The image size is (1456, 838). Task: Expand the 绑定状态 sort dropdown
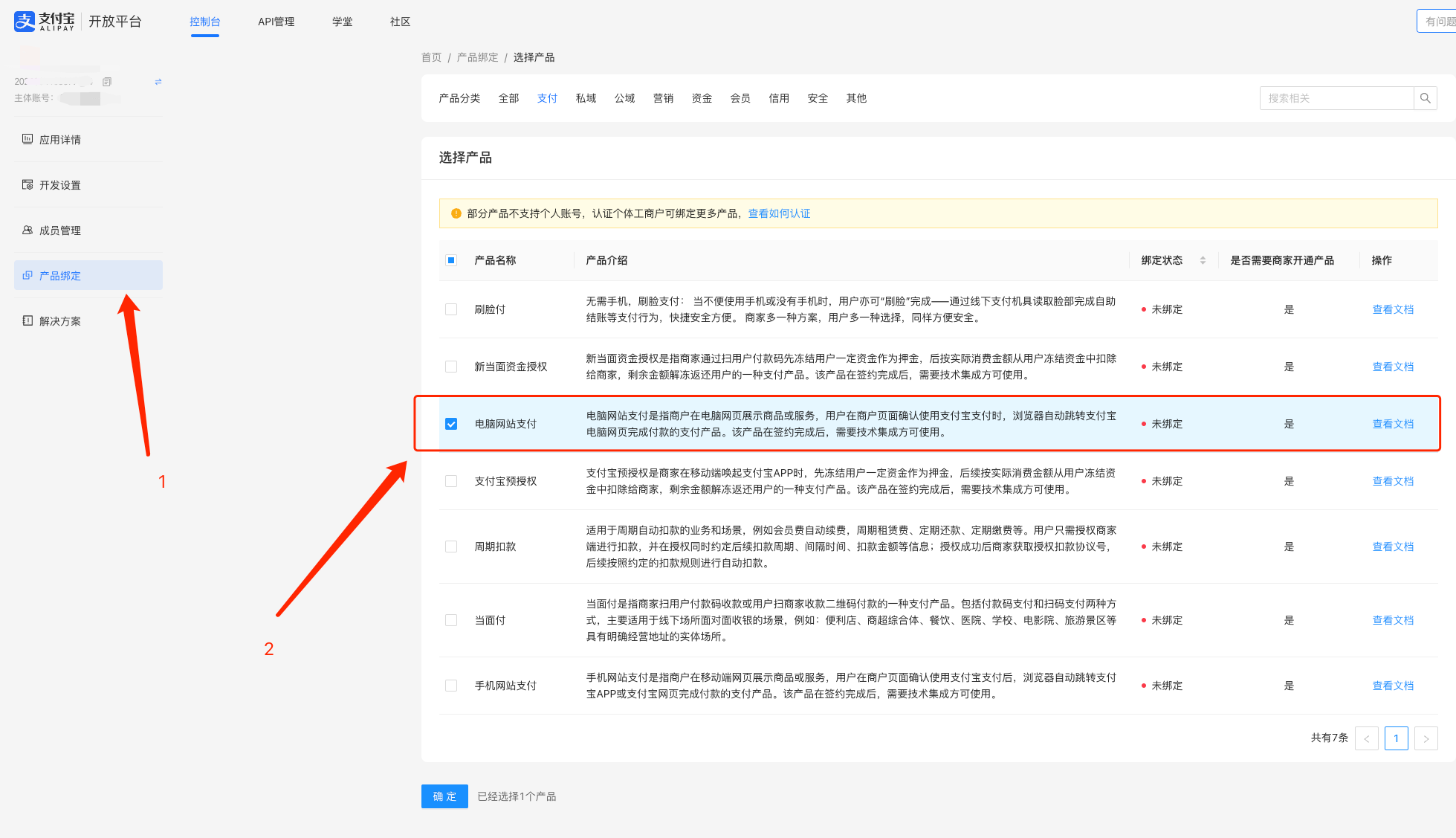(x=1203, y=260)
